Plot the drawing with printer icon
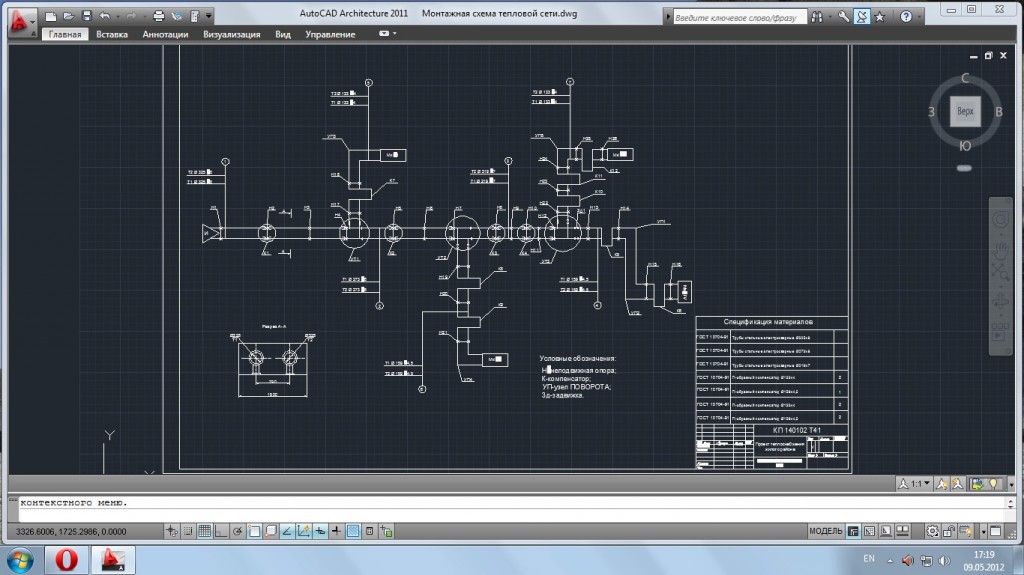Screen dimensions: 1024x575 click(x=158, y=16)
